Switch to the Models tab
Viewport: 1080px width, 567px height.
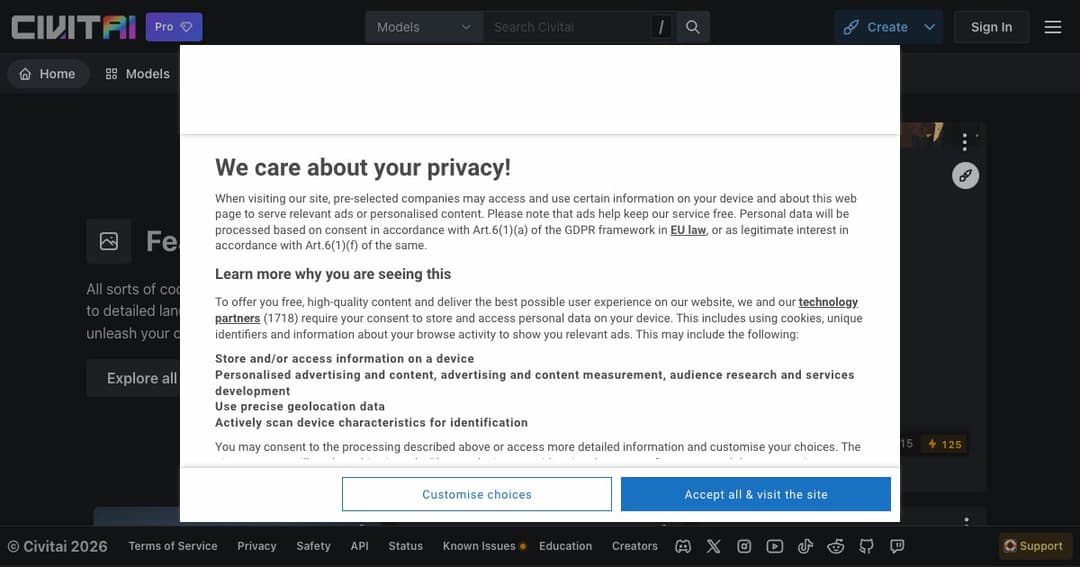pos(137,74)
